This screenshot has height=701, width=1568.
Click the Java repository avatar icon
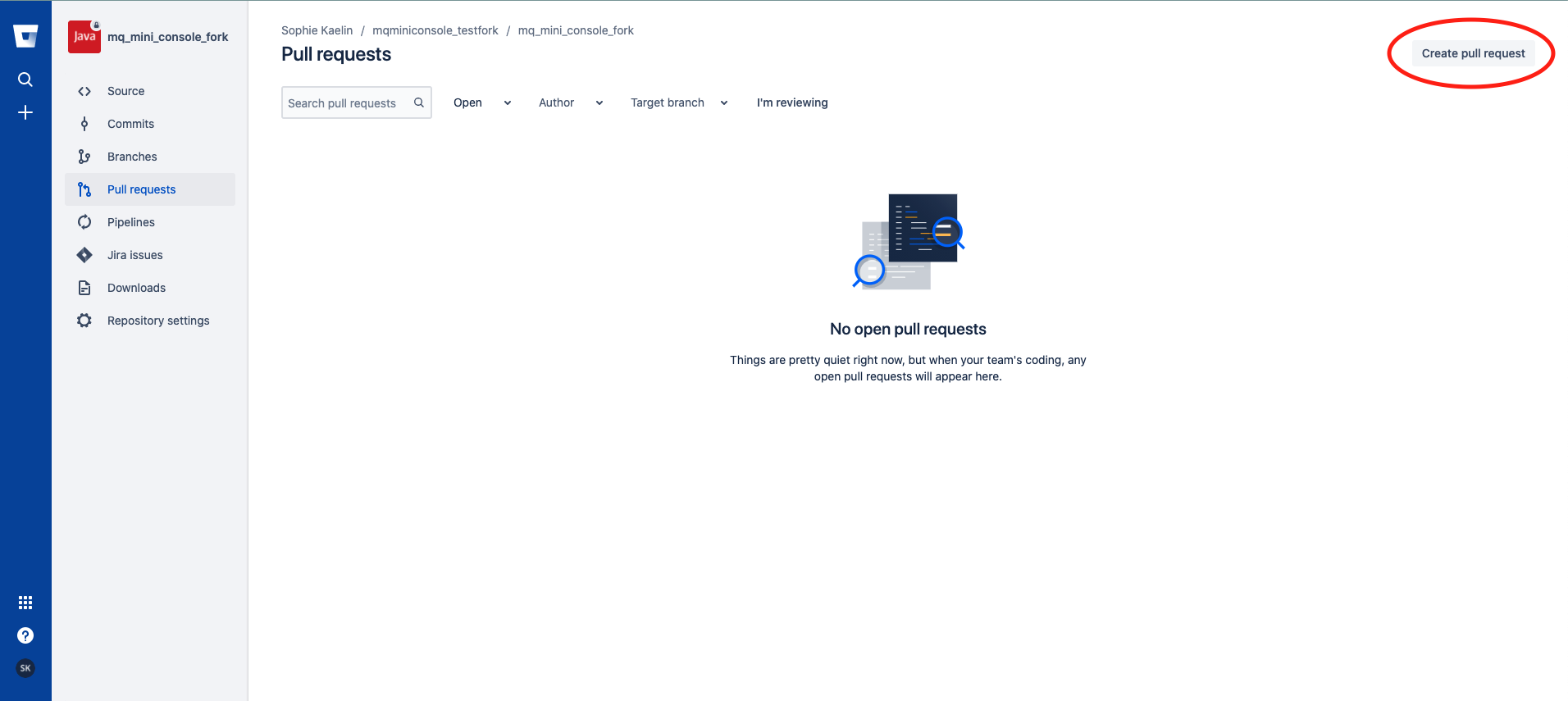coord(84,37)
